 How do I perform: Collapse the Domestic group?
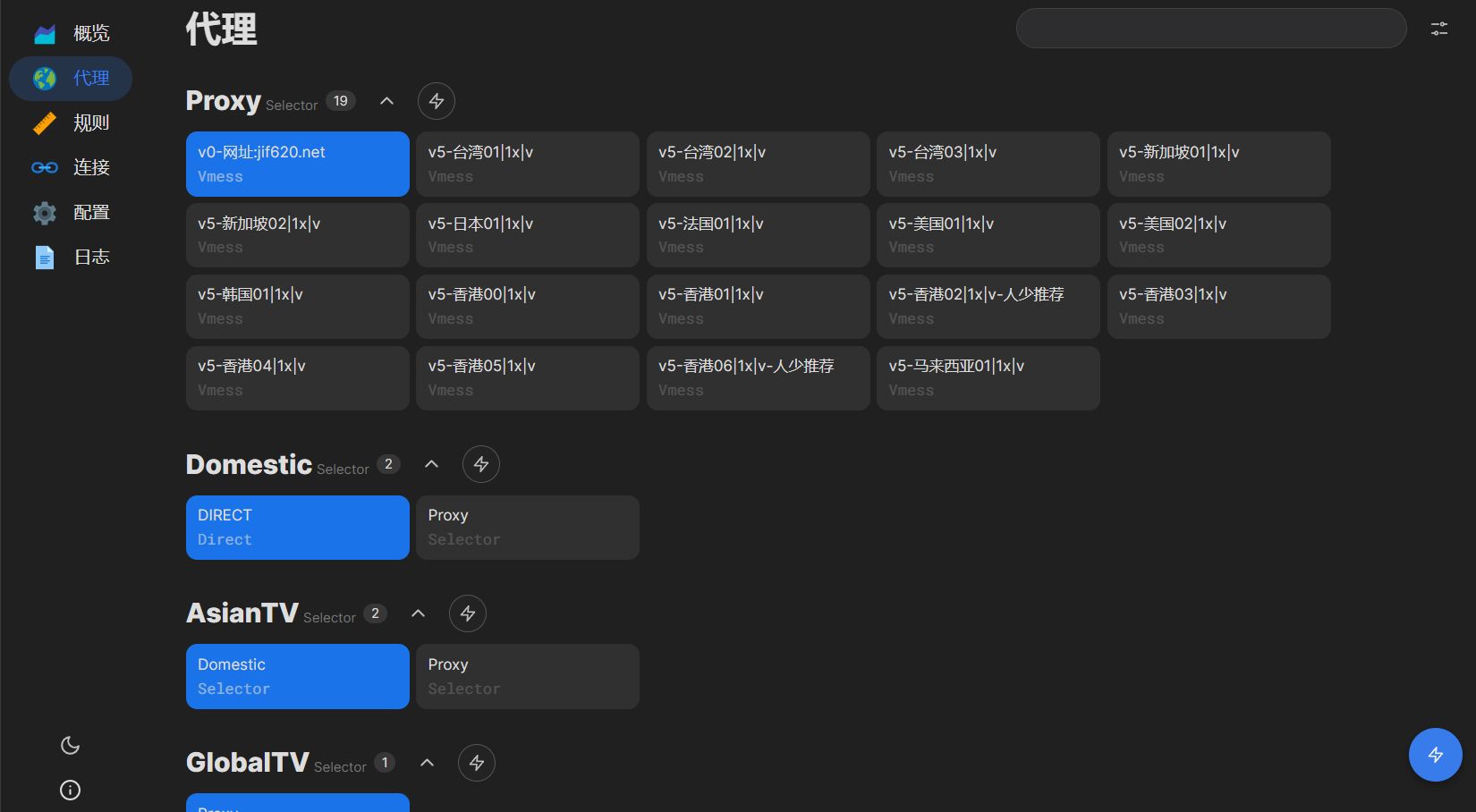click(x=432, y=464)
